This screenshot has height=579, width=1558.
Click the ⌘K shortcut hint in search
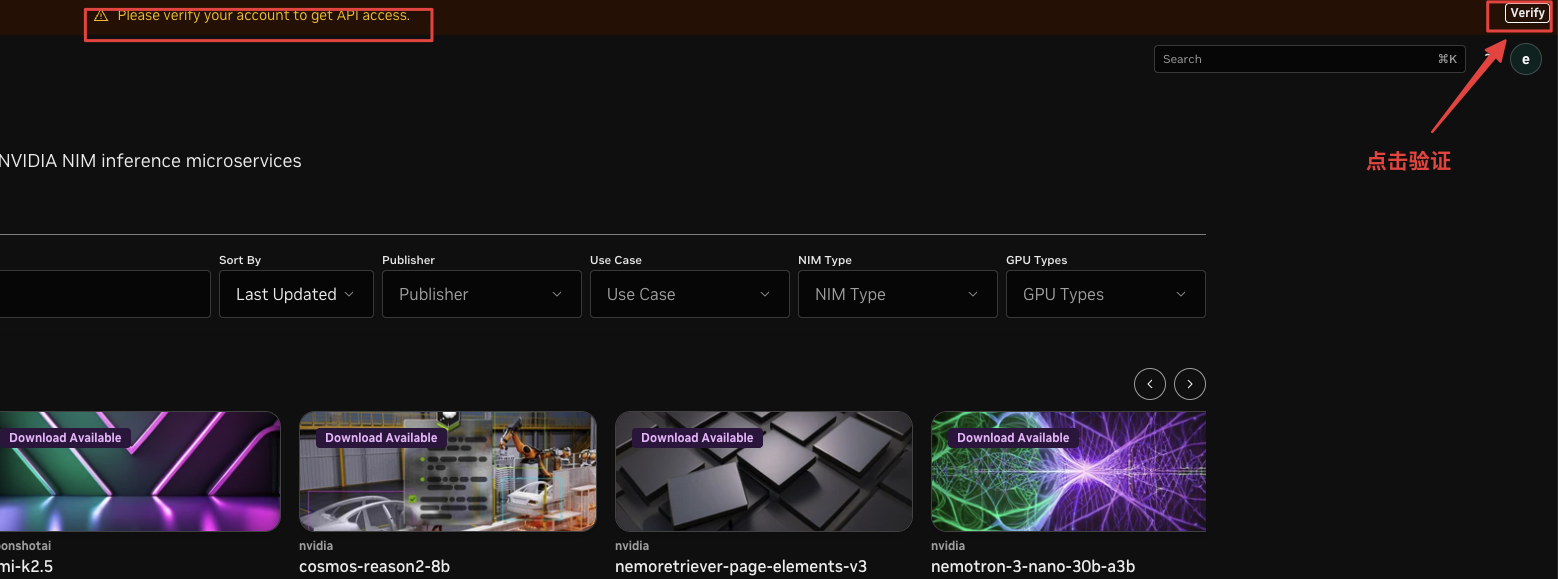pos(1447,59)
